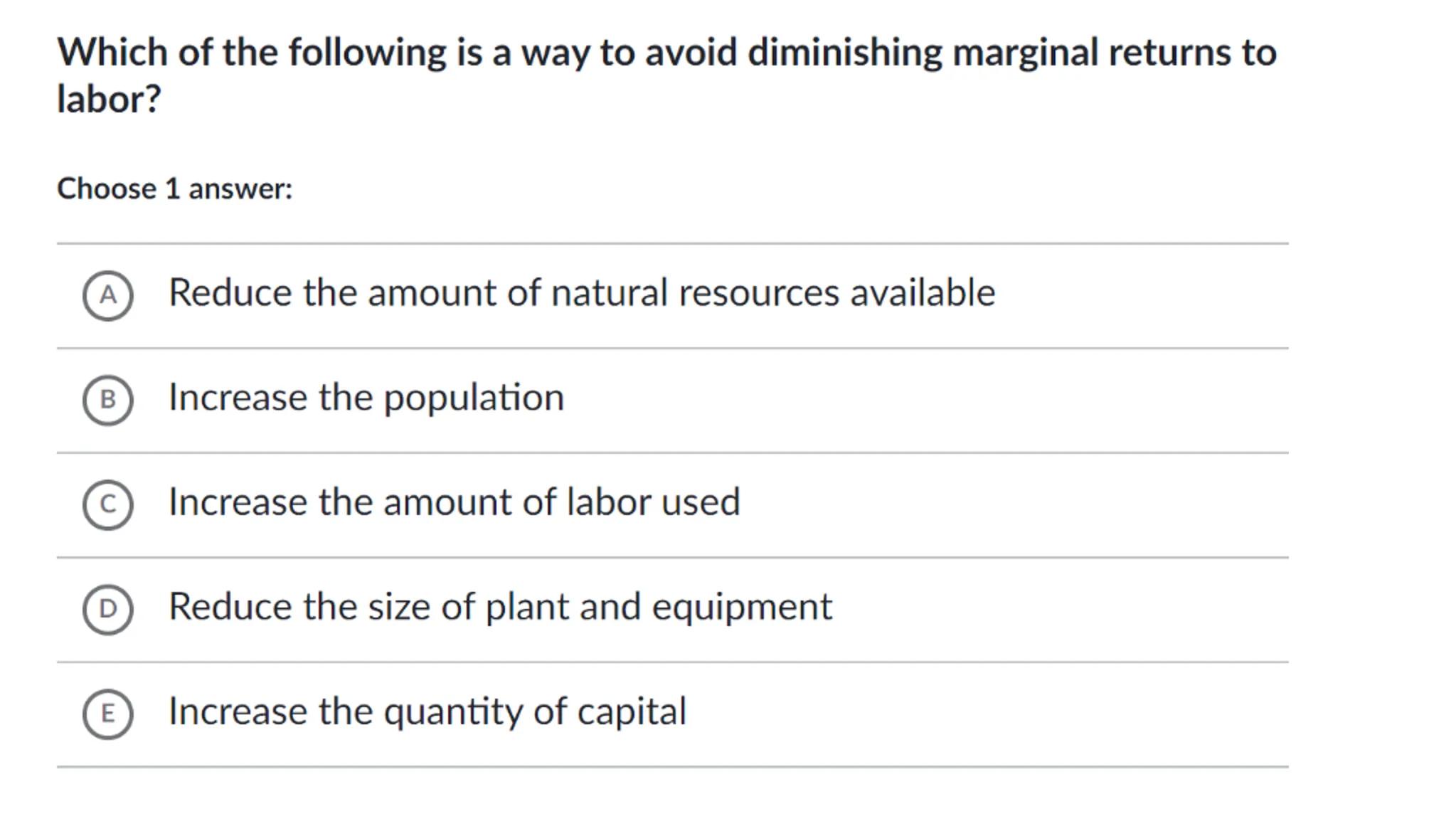Choose the circle labeled B
Viewport: 1456px width, 826px height.
click(x=107, y=400)
